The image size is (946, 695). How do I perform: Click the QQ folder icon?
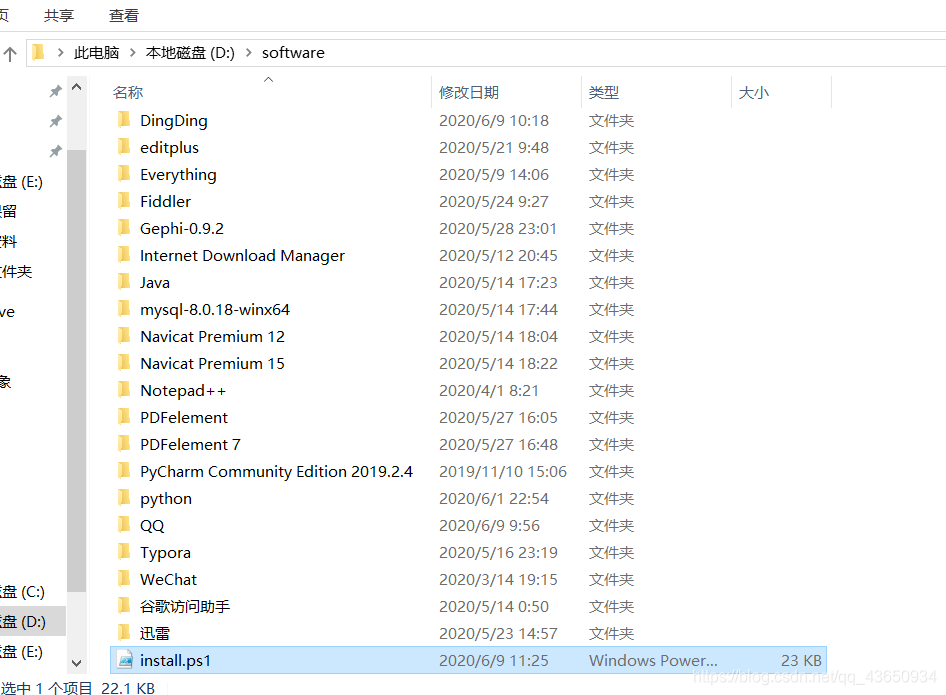pos(124,525)
